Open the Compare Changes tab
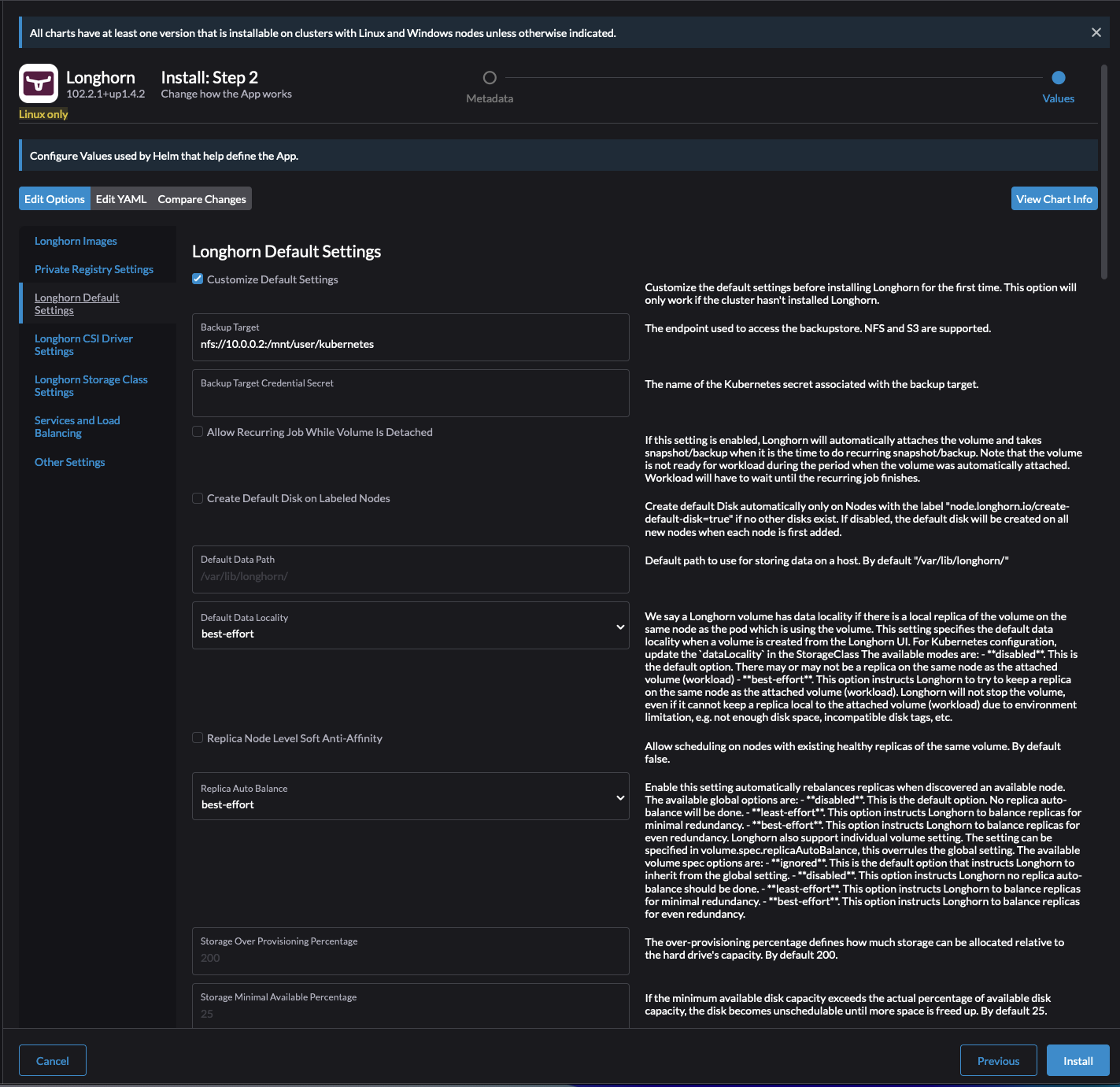This screenshot has width=1120, height=1087. pos(201,199)
